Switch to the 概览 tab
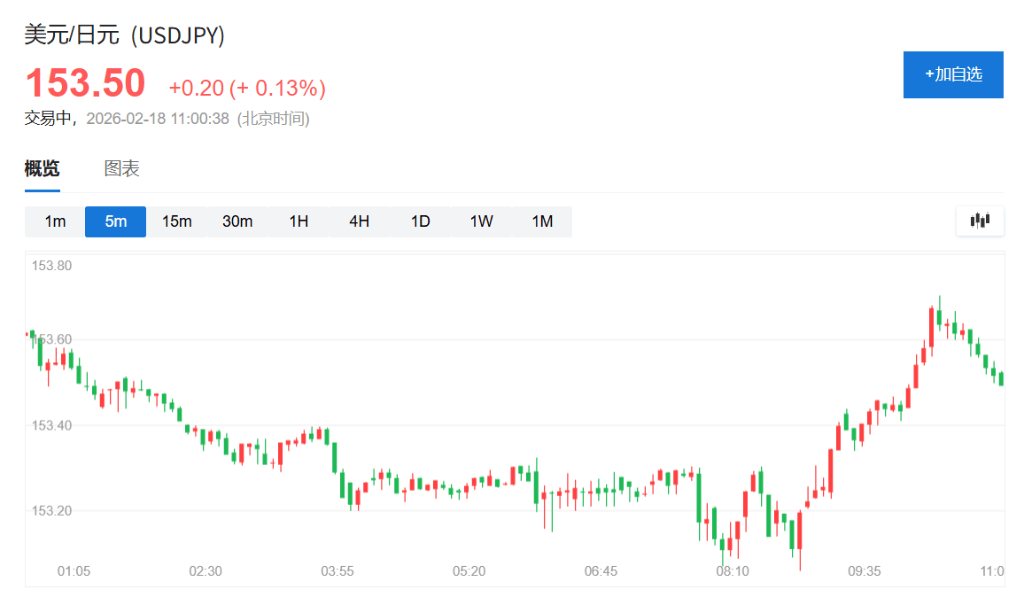The width and height of the screenshot is (1024, 597). (x=42, y=168)
